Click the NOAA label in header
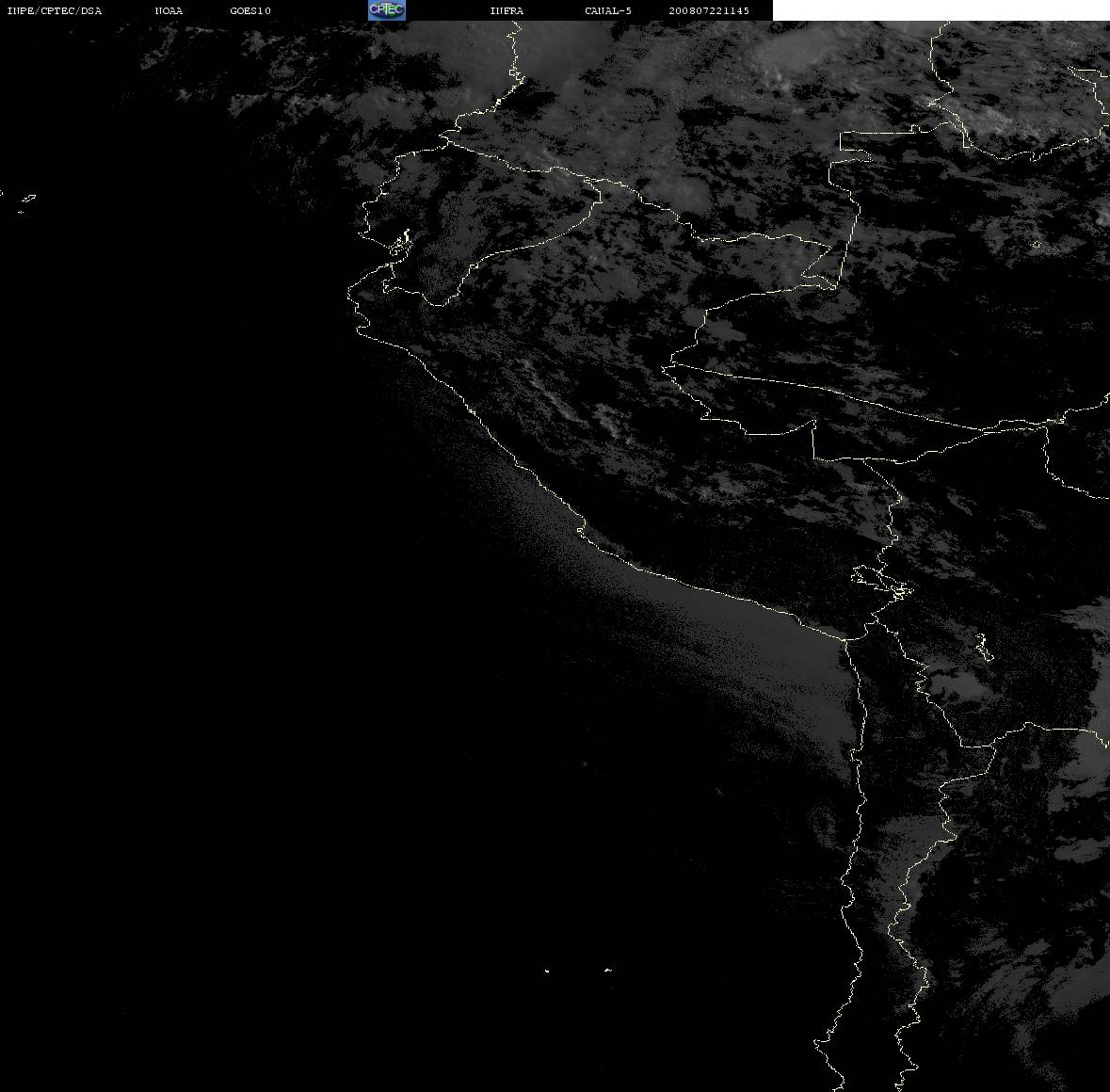 click(x=169, y=10)
